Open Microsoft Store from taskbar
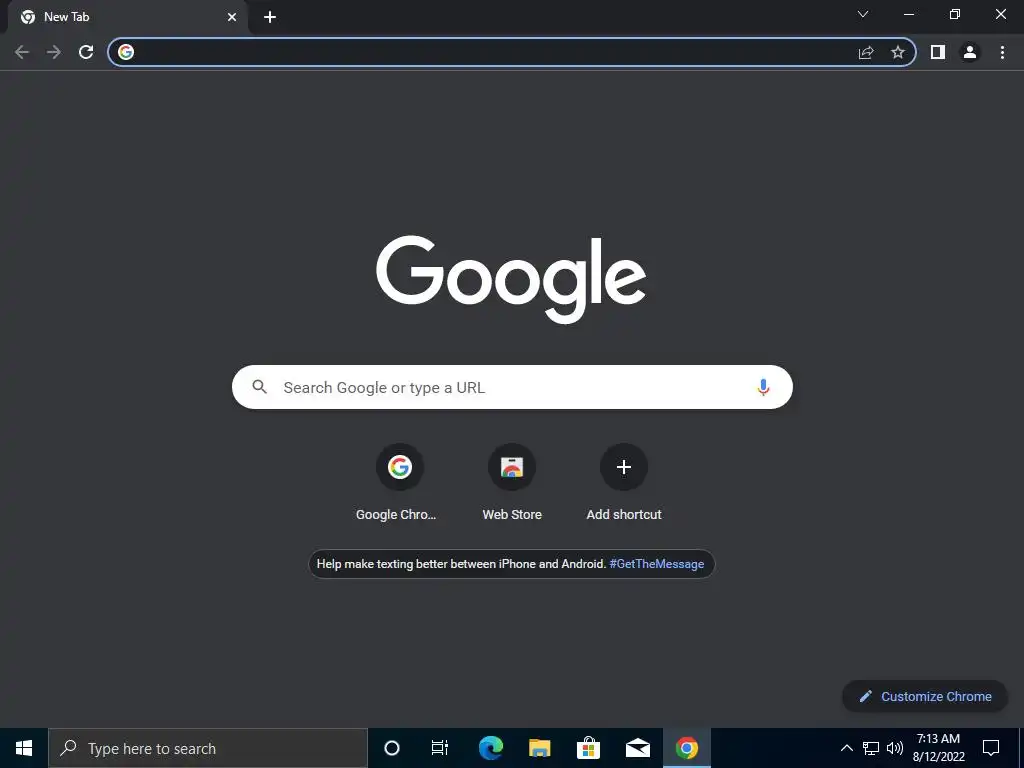 pyautogui.click(x=588, y=748)
